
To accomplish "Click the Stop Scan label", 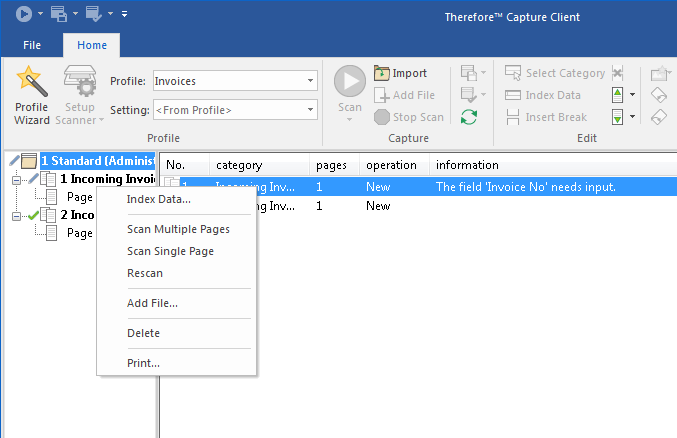I will [418, 117].
